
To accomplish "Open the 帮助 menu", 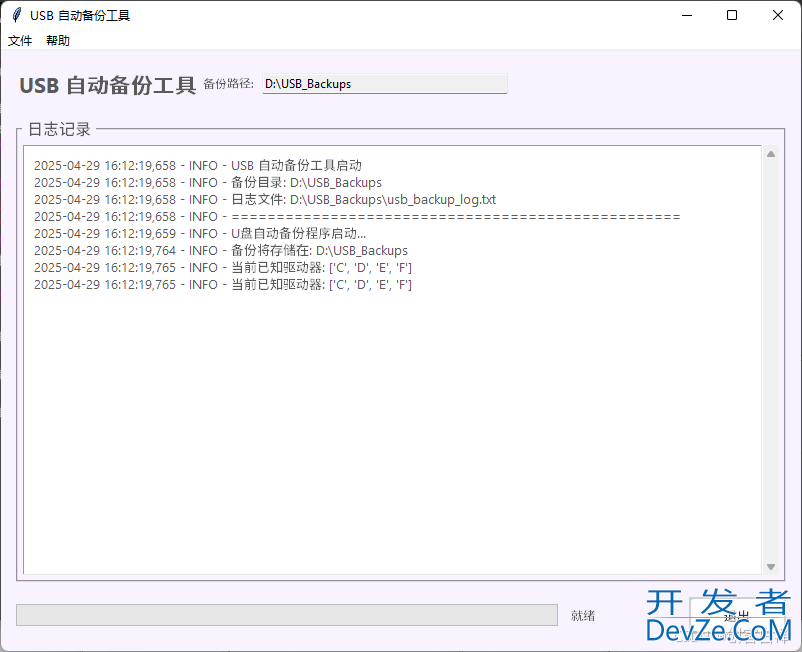I will (58, 40).
